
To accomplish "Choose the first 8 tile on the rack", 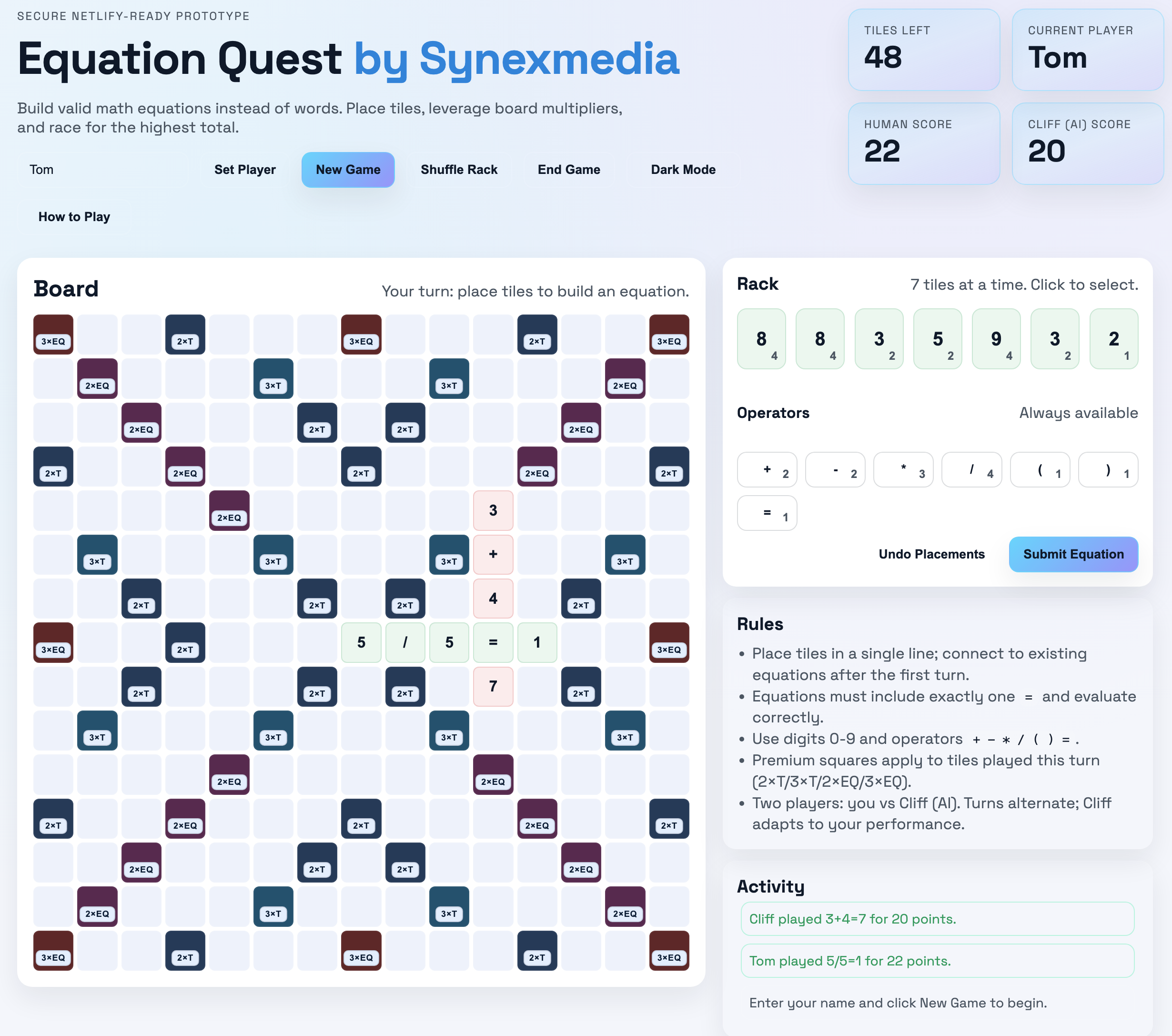I will (x=761, y=338).
